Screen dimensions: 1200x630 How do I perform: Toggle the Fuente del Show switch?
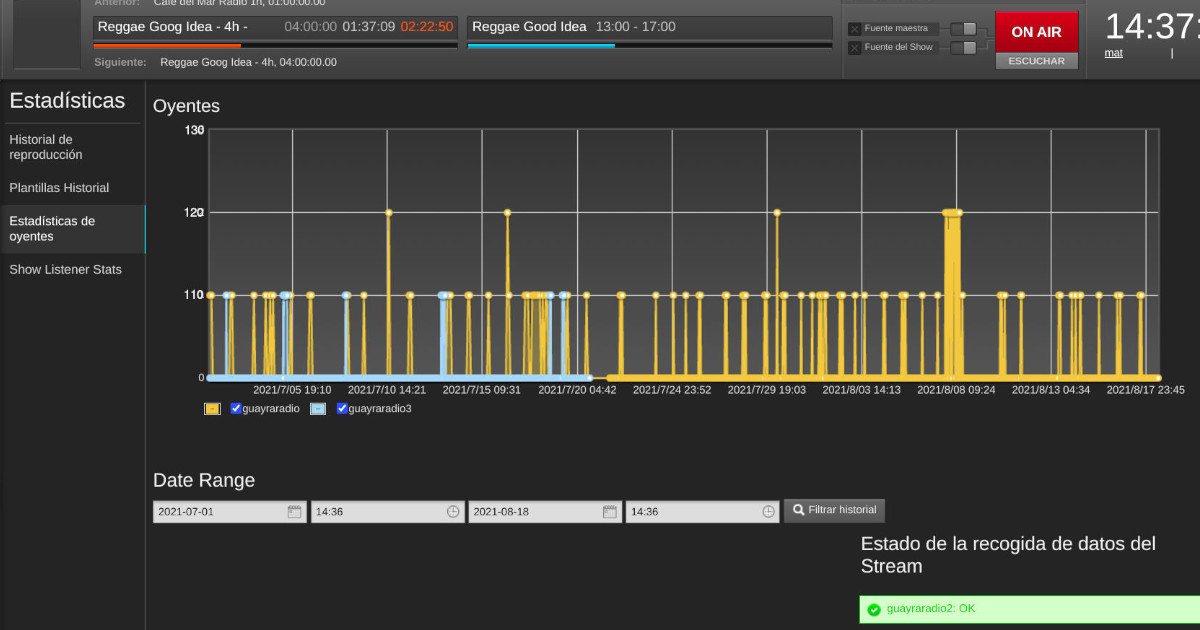pyautogui.click(x=963, y=48)
